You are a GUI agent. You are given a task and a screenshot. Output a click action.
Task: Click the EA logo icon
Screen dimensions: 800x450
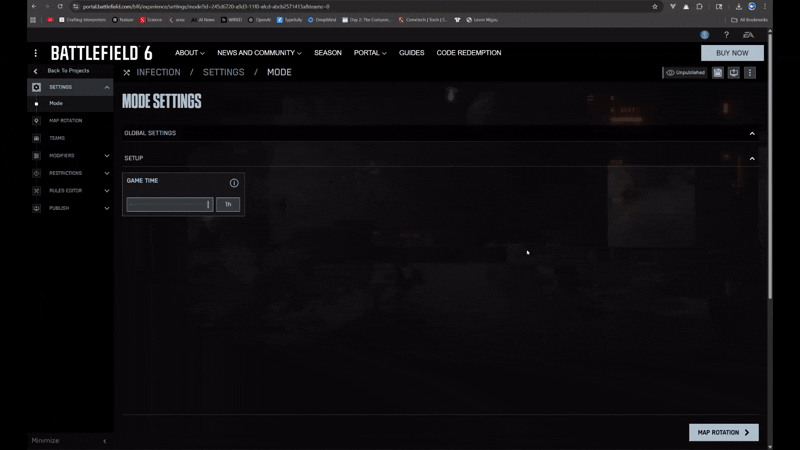pyautogui.click(x=748, y=35)
